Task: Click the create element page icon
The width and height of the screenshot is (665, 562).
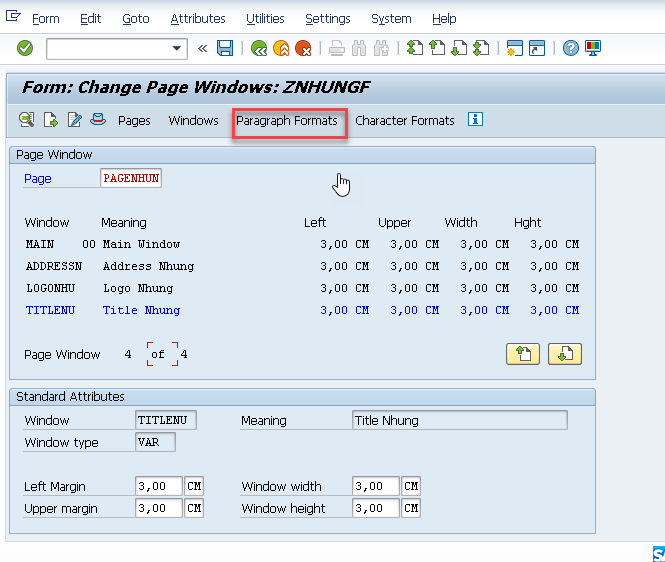Action: pos(50,120)
